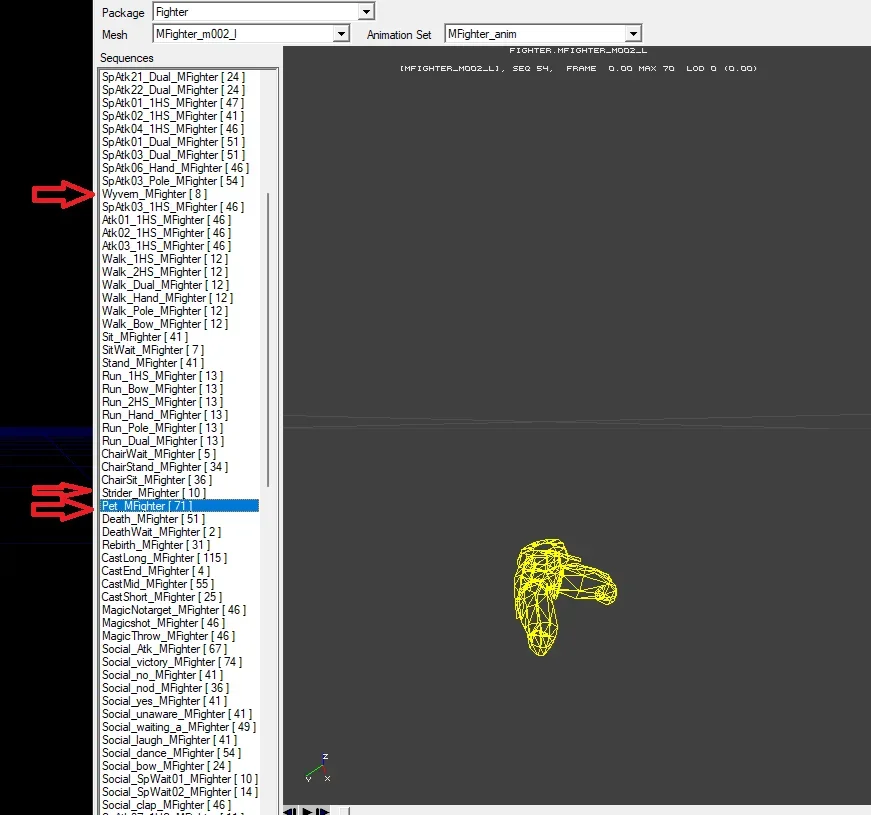
Task: Select sequence Walk_Hand_MFighter [ 12 ]
Action: (167, 298)
